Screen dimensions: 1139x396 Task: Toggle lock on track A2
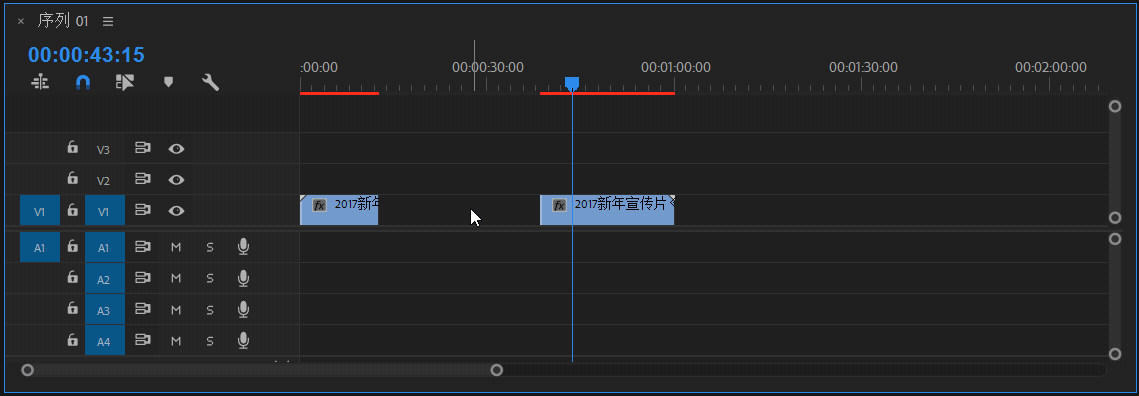pyautogui.click(x=72, y=278)
